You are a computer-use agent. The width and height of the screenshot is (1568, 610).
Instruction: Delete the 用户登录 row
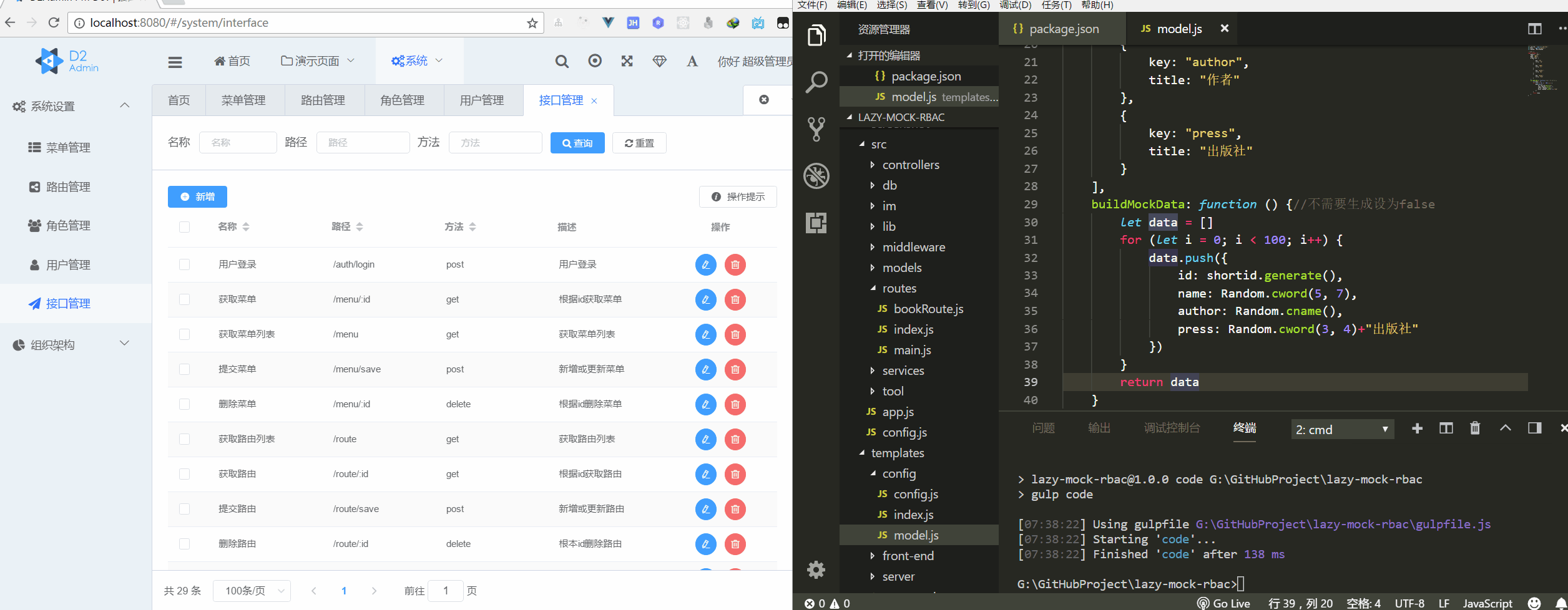pos(735,264)
